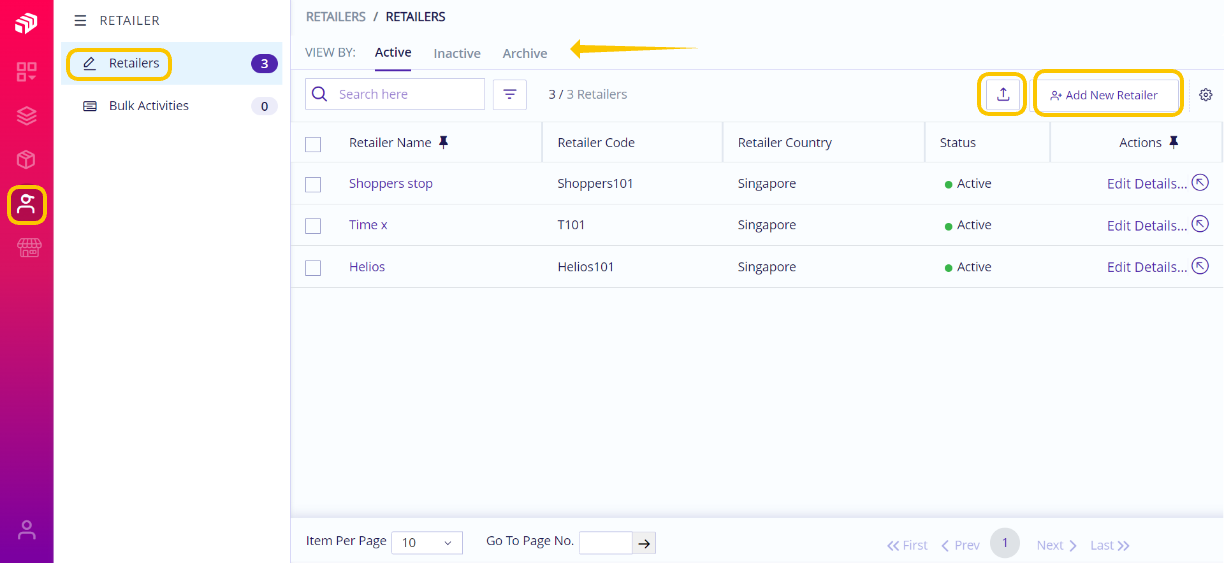Collapse the RETAILER hamburger menu
This screenshot has height=563, width=1224.
click(80, 20)
